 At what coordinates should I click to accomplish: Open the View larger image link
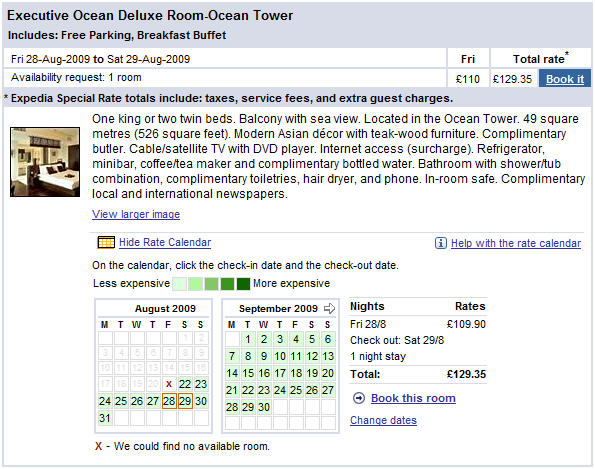pyautogui.click(x=136, y=214)
